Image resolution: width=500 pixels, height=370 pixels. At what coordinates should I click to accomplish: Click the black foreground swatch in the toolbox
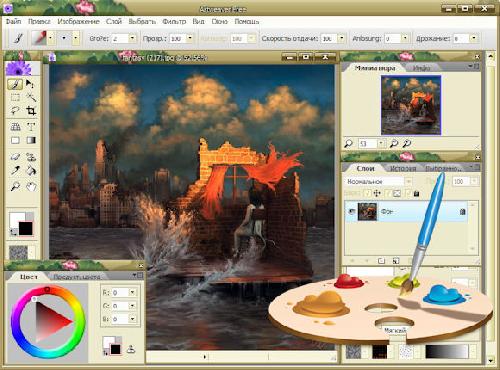pos(26,228)
